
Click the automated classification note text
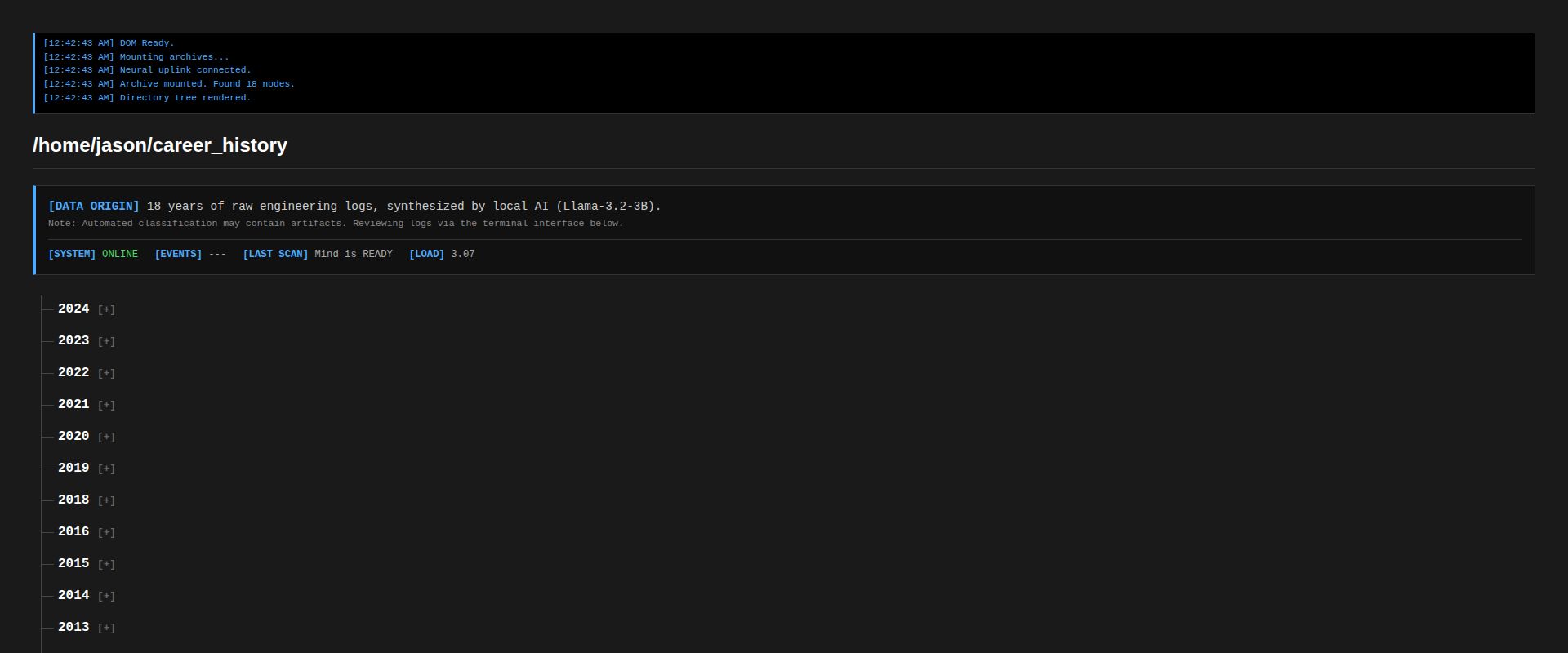point(335,224)
